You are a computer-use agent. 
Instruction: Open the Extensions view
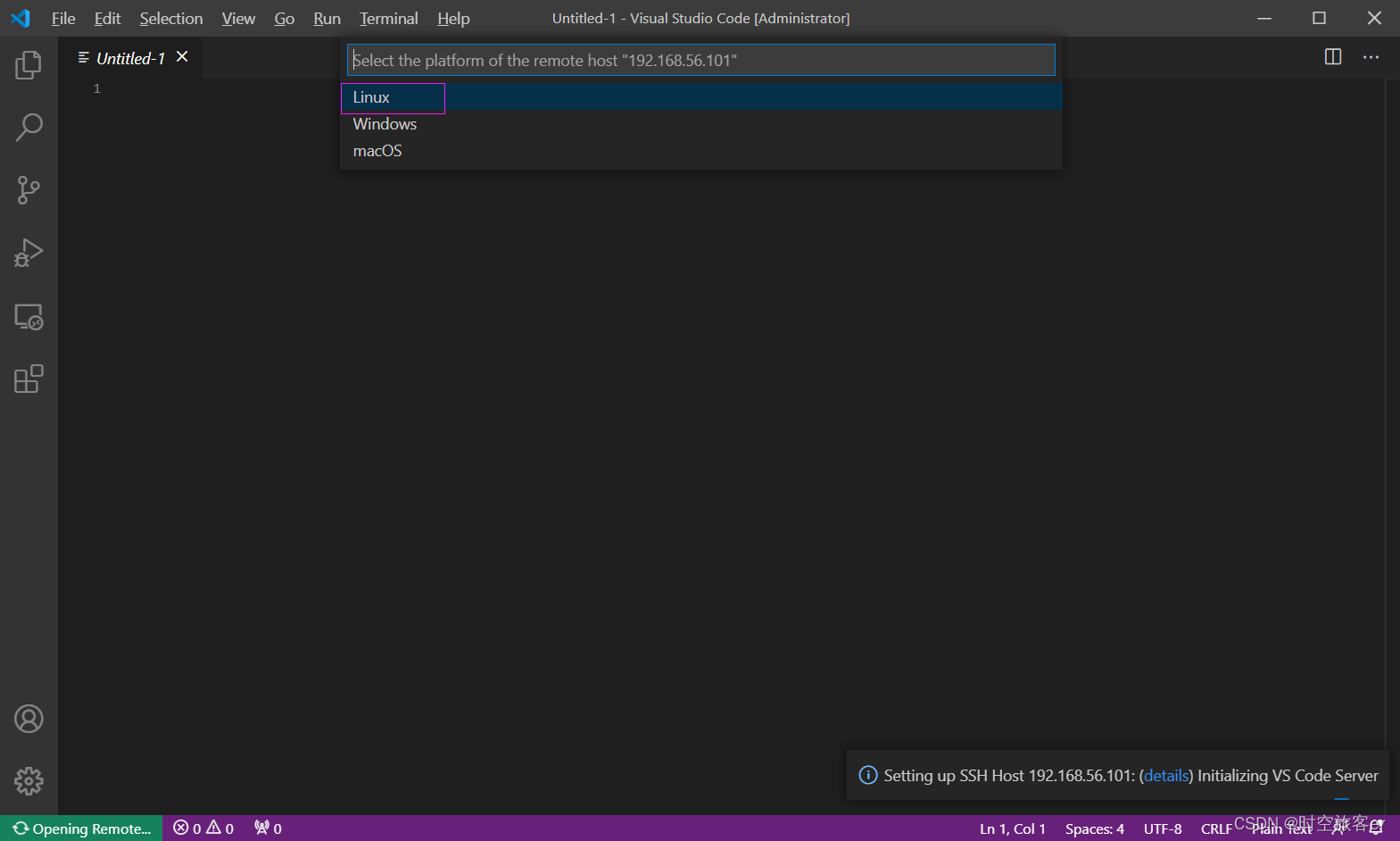coord(29,379)
